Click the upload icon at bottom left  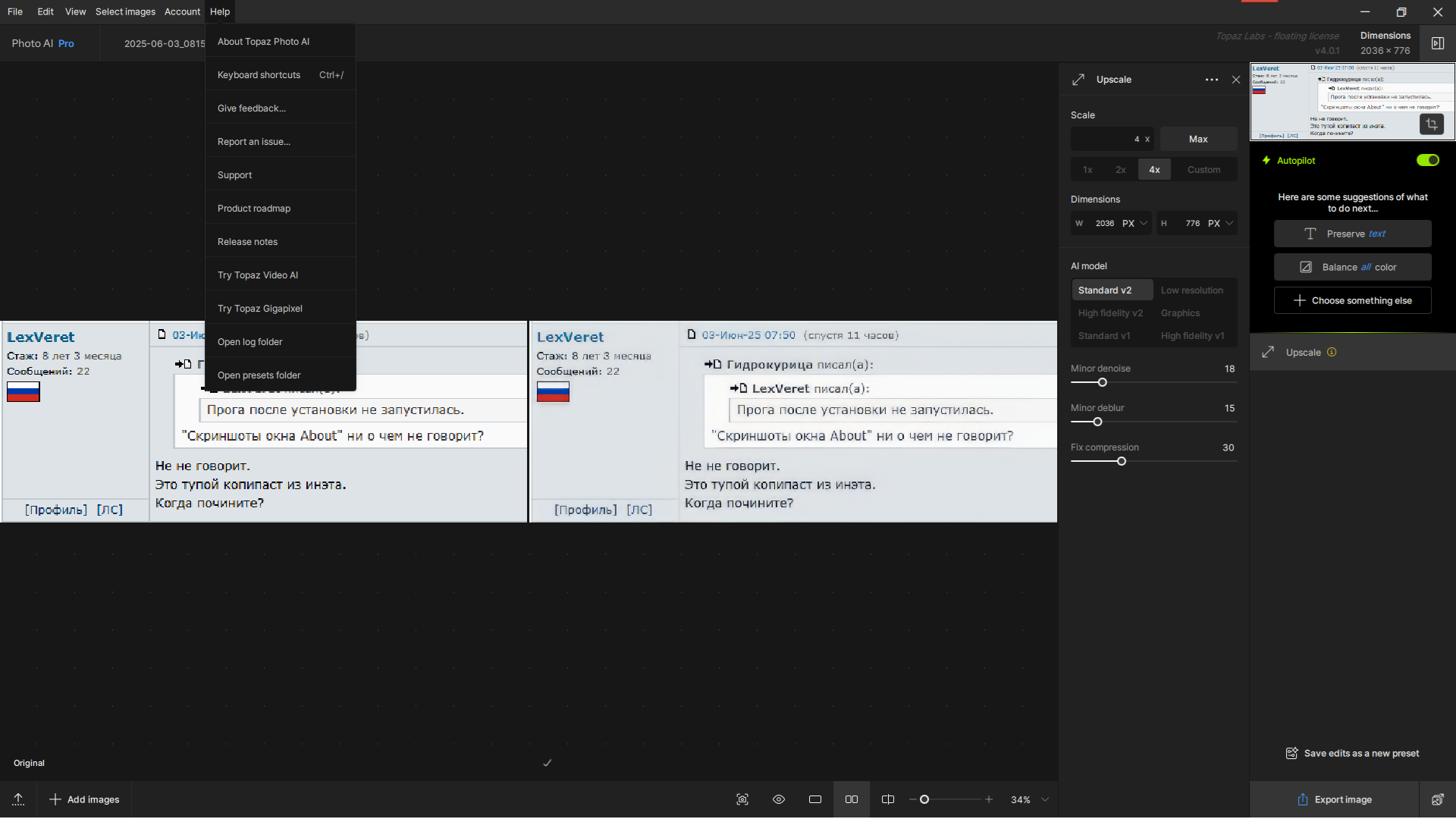tap(18, 799)
